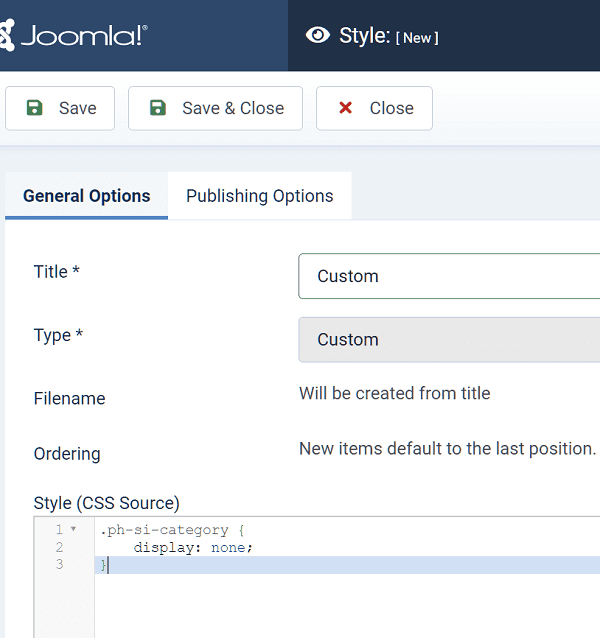Click the disabled Type field

point(450,340)
